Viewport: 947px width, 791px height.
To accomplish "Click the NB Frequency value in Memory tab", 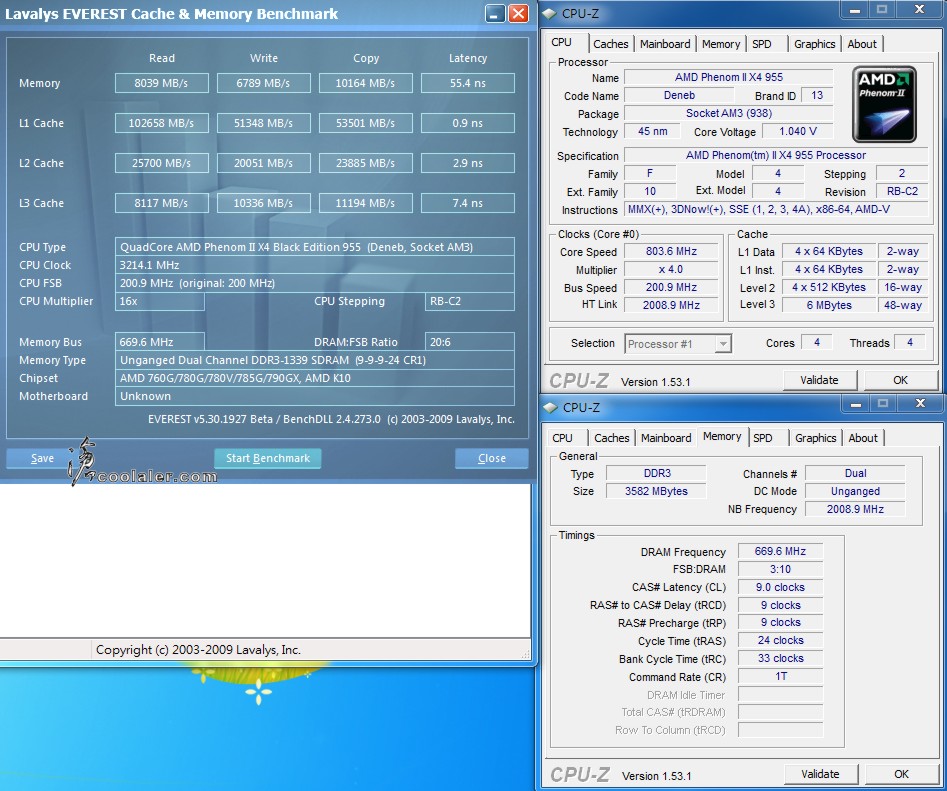I will point(855,509).
